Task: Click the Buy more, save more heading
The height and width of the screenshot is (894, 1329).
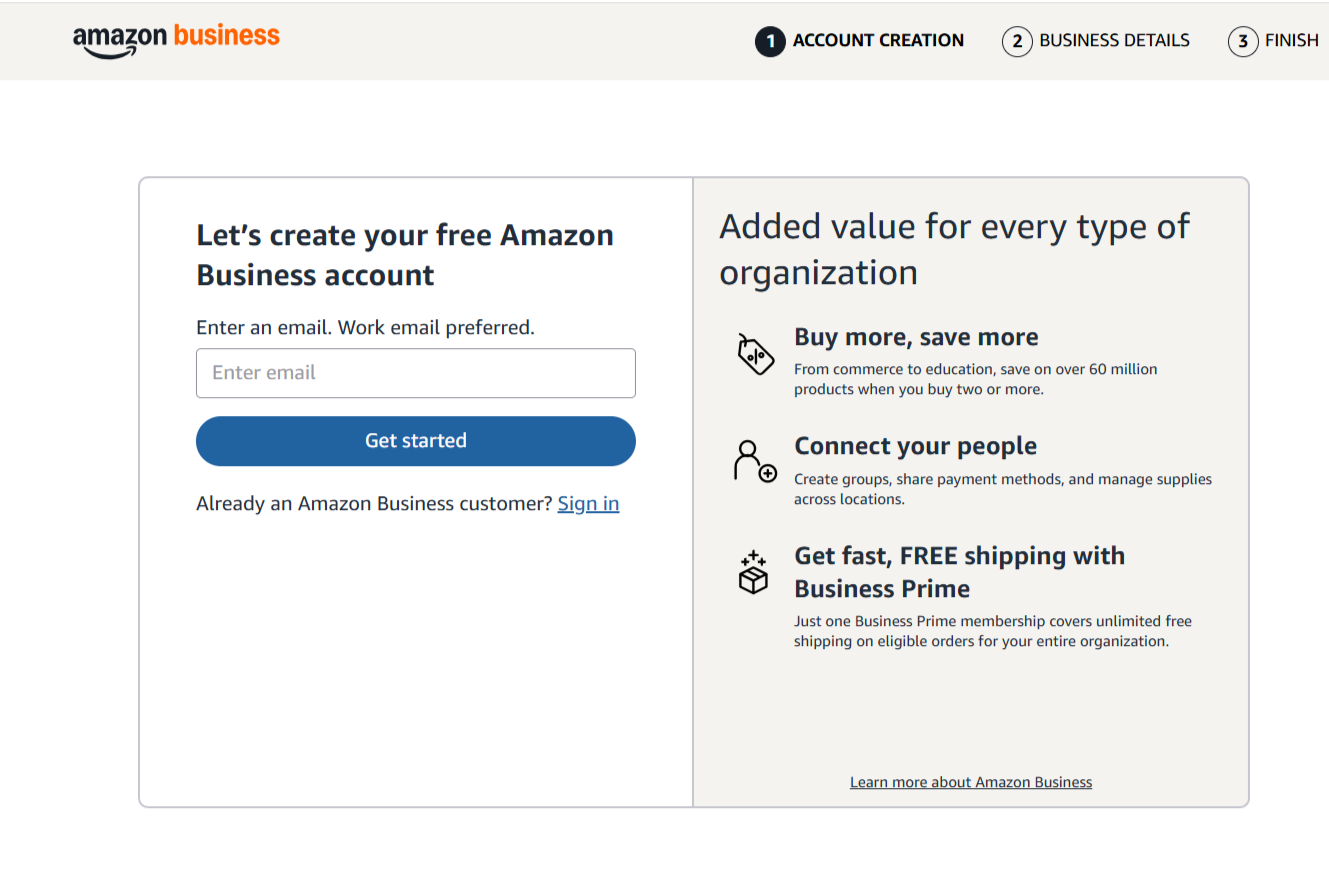Action: pyautogui.click(x=916, y=337)
